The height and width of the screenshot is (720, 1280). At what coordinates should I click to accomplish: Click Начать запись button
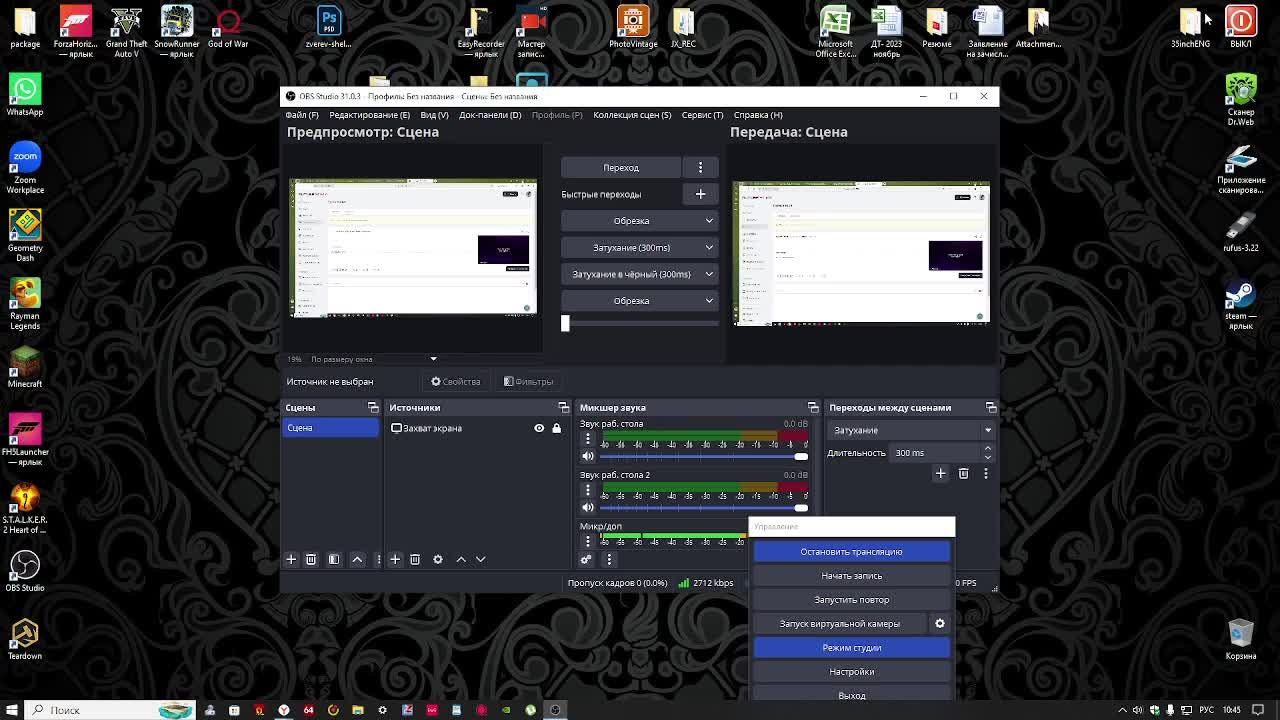pyautogui.click(x=851, y=575)
